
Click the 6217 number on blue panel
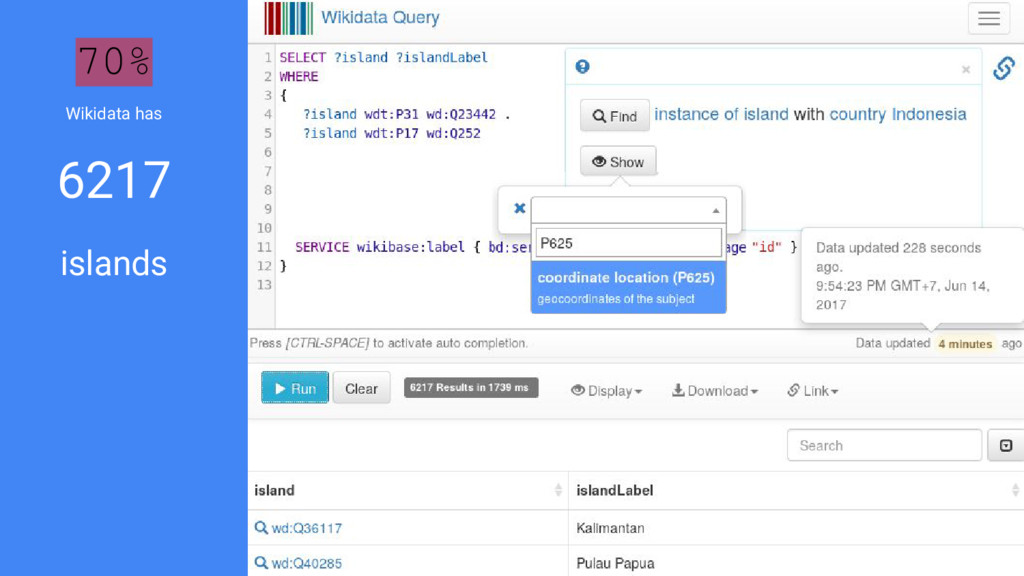point(114,180)
